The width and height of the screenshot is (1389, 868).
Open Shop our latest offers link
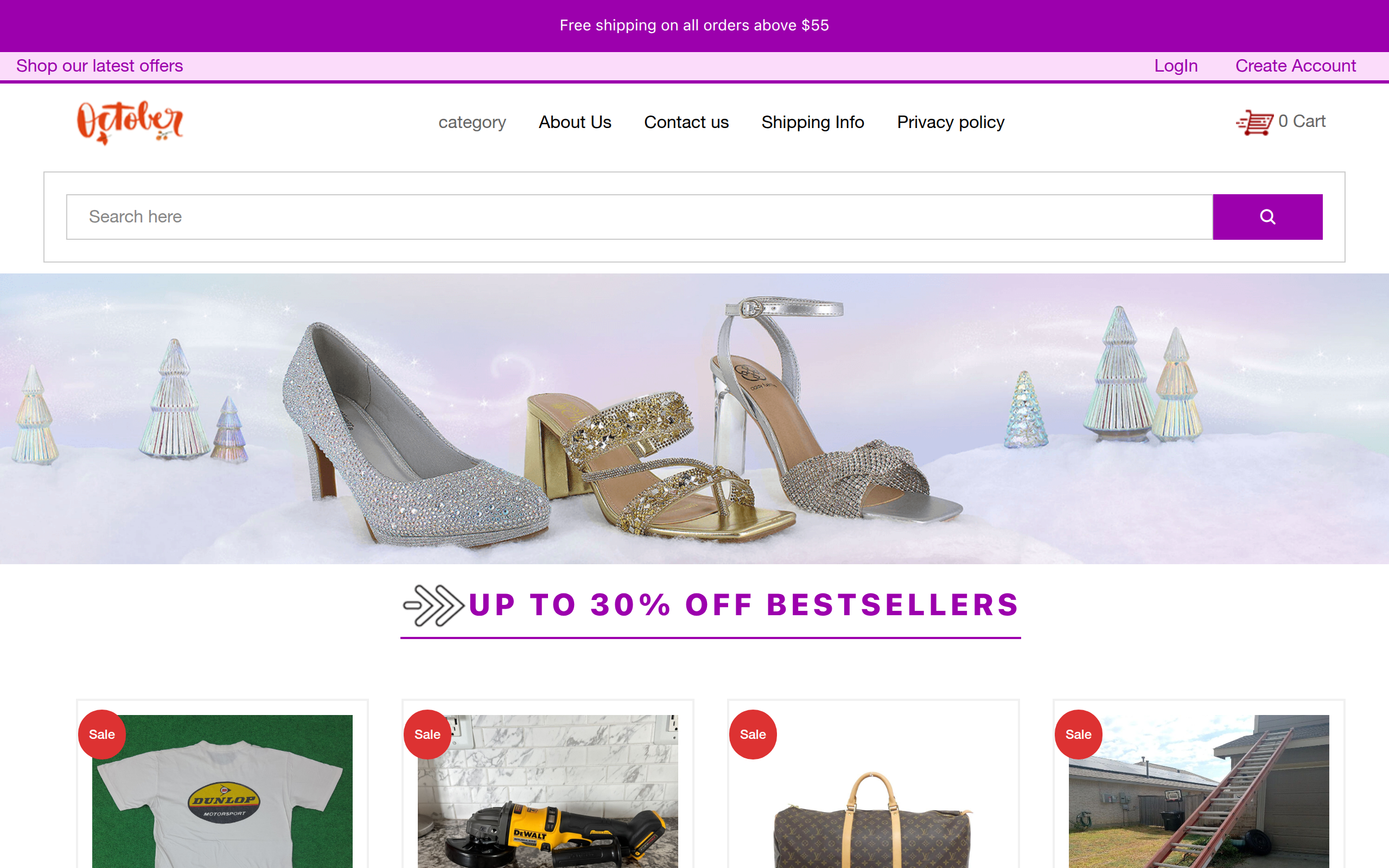[99, 66]
